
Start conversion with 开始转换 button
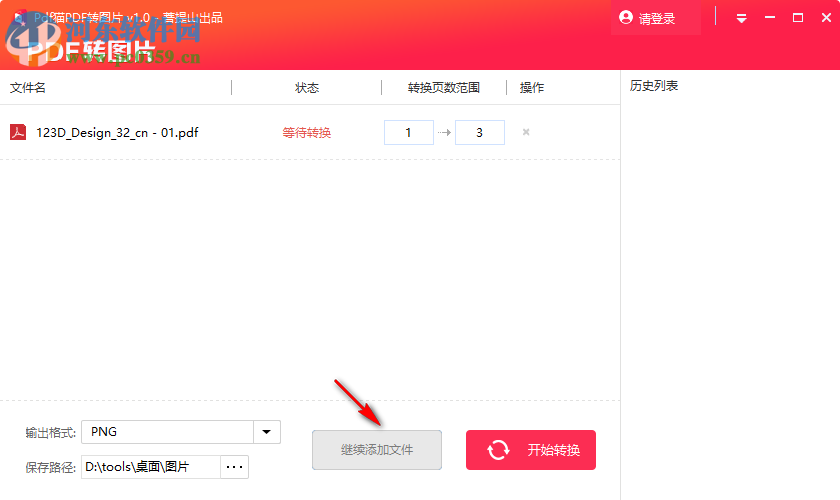pos(531,450)
